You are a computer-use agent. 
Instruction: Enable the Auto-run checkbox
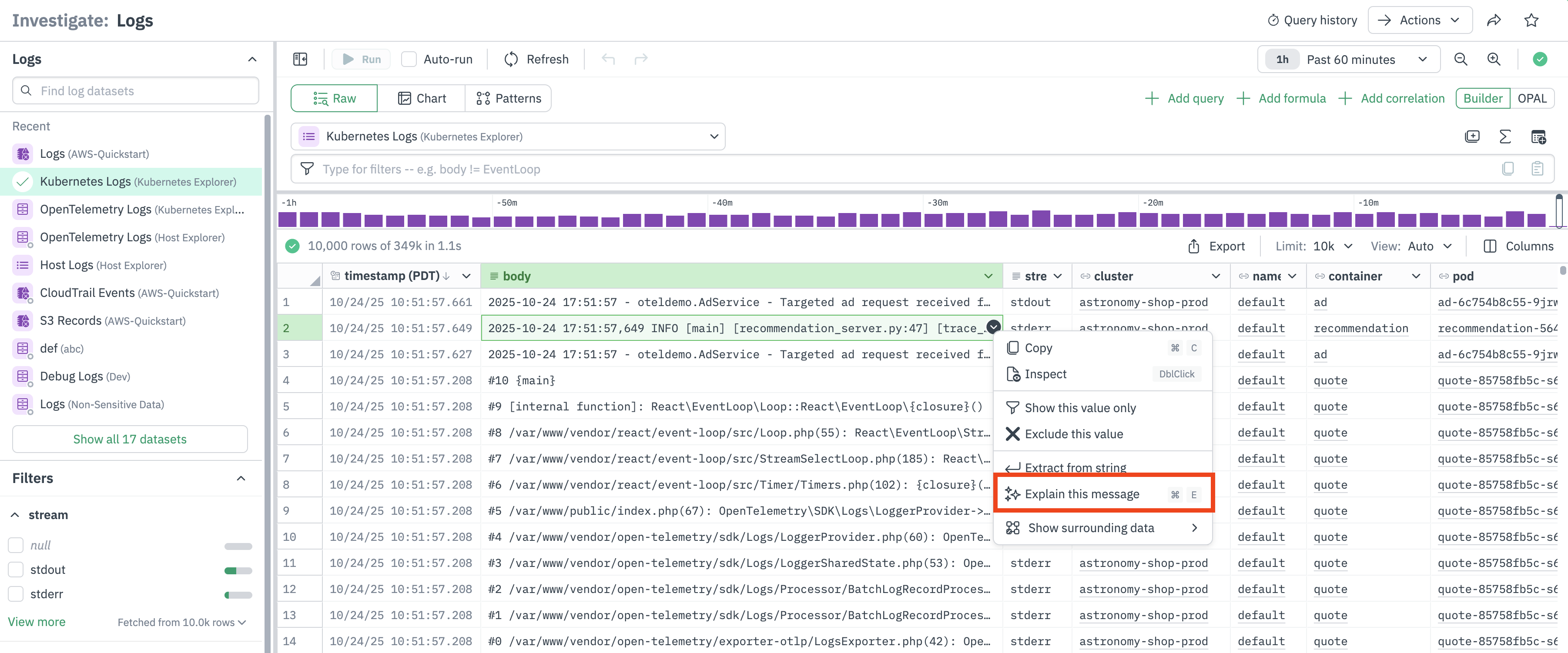409,59
